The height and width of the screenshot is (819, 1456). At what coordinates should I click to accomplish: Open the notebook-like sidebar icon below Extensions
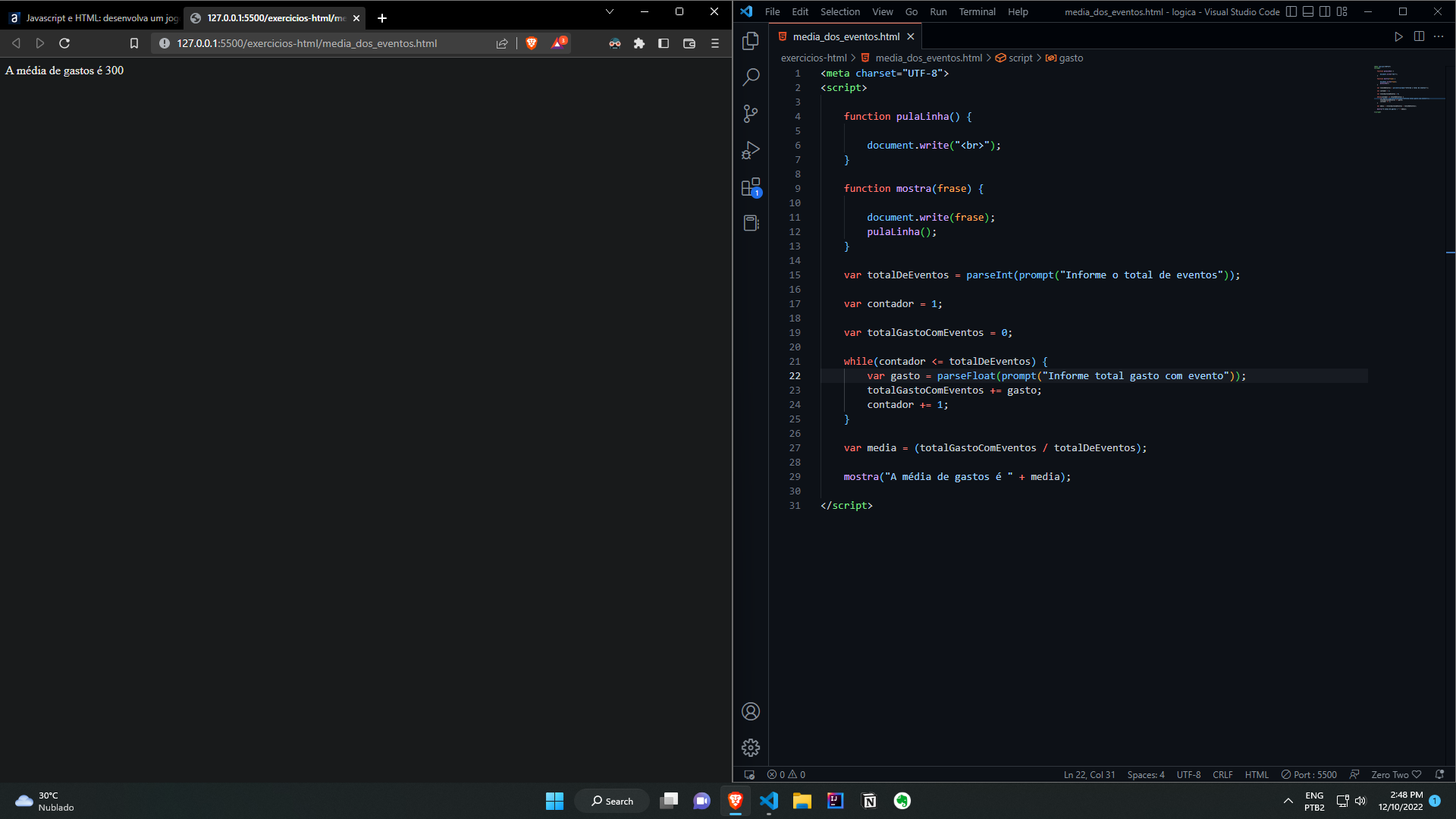tap(751, 223)
